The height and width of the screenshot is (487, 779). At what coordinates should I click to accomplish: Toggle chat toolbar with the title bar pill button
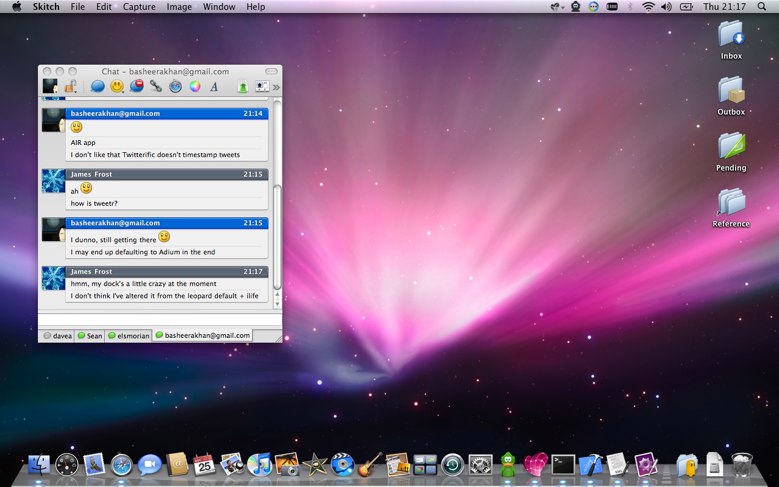(x=271, y=72)
